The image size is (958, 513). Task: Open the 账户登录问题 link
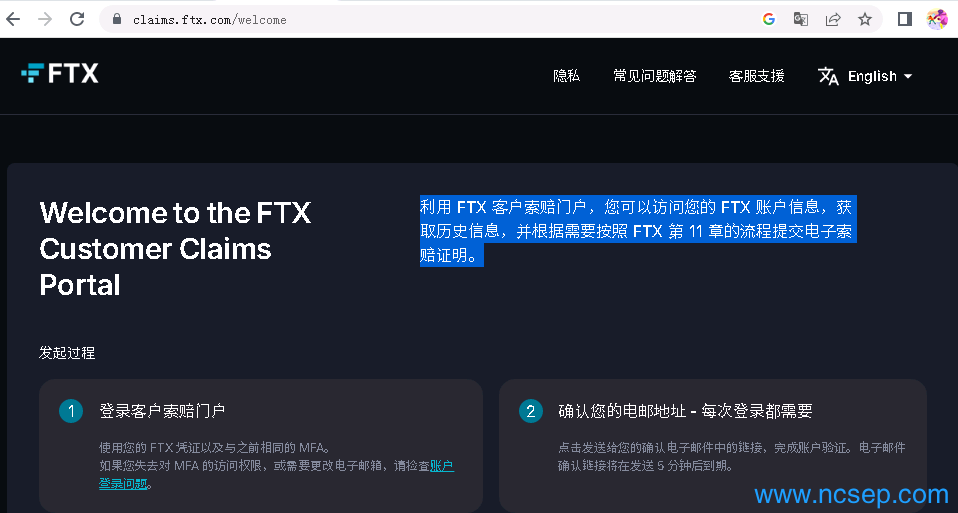[442, 466]
